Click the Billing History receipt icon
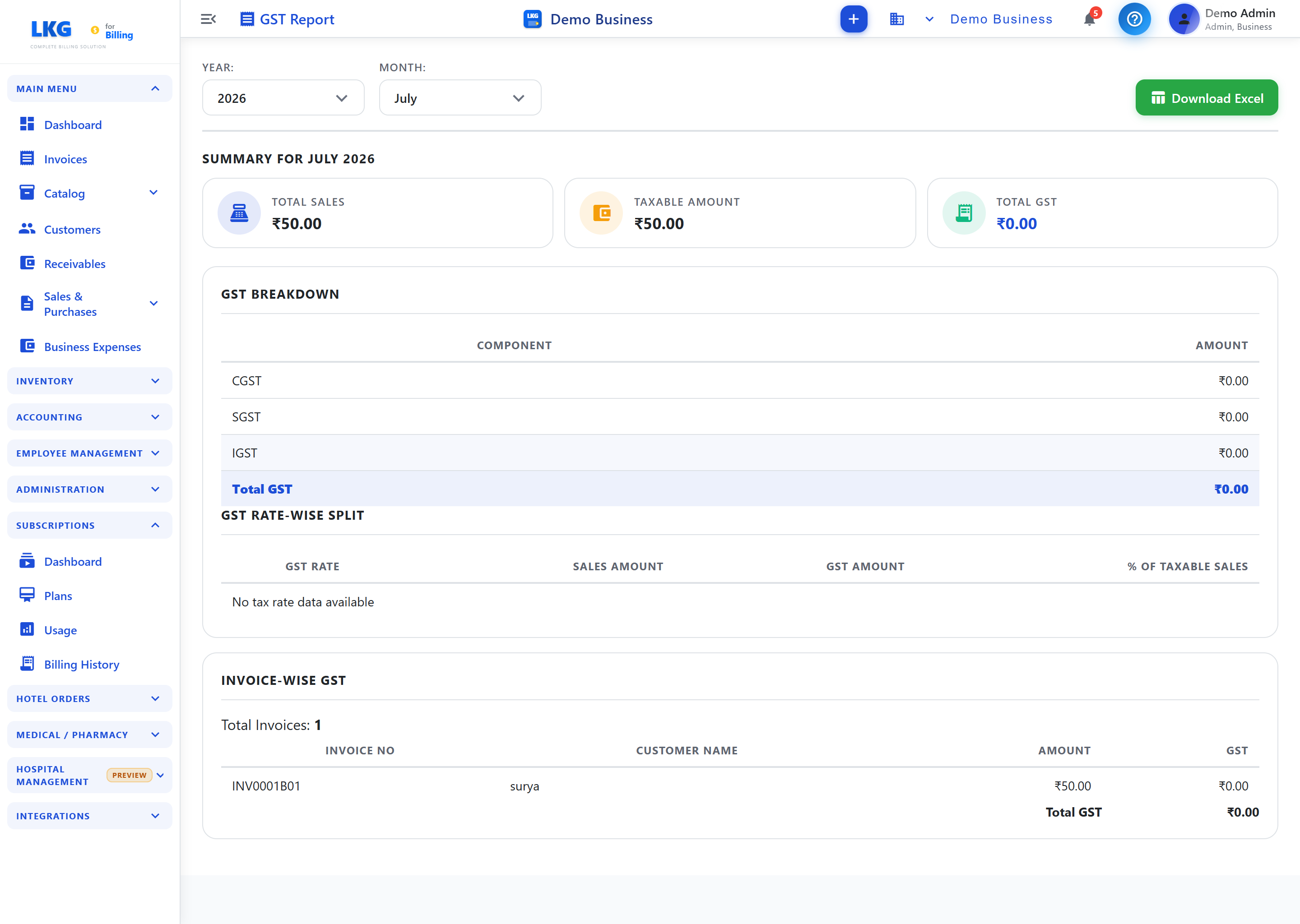Viewport: 1300px width, 924px height. point(27,663)
